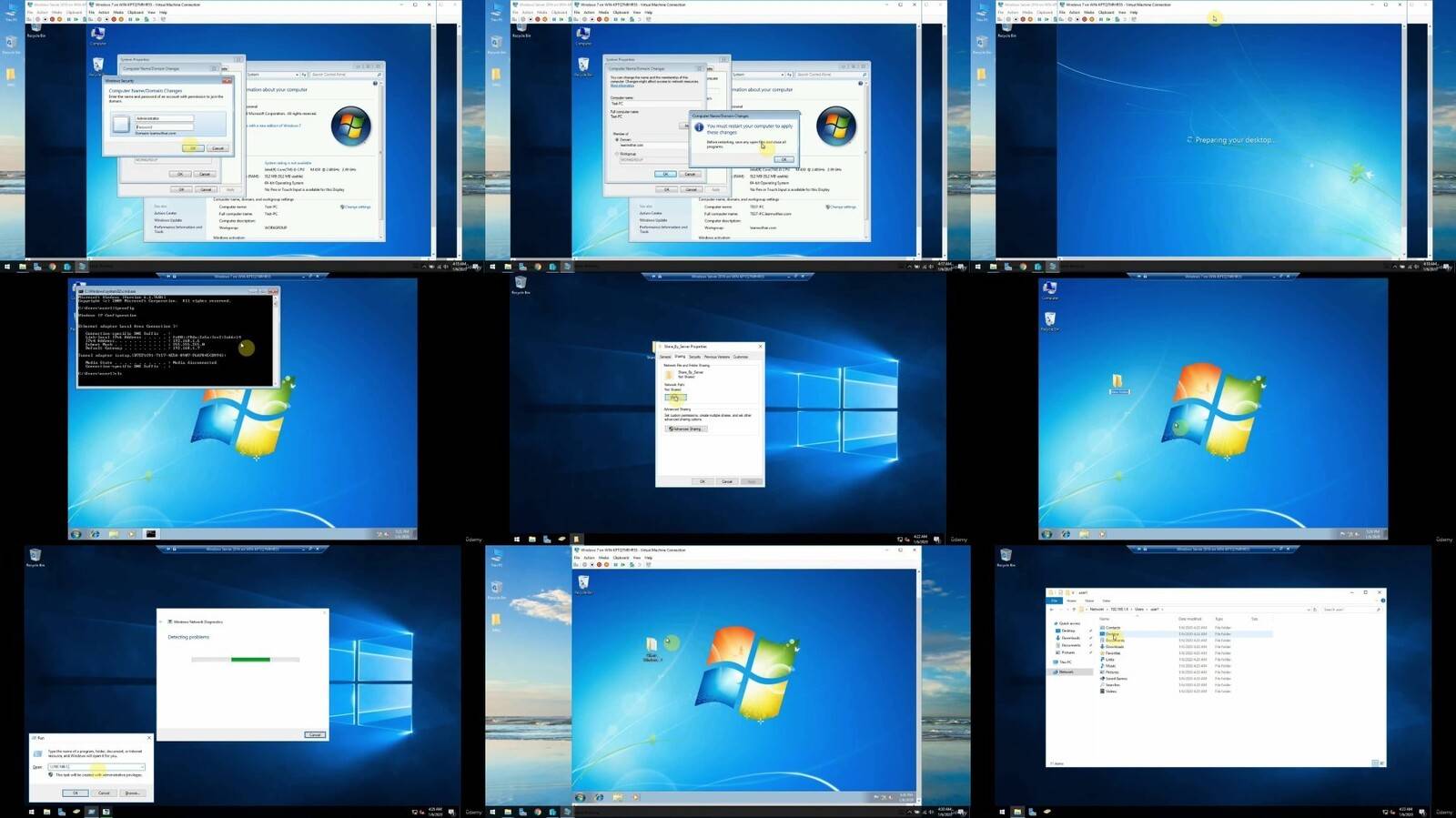Image resolution: width=1456 pixels, height=818 pixels.
Task: Refresh the user1 Explorer address bar
Action: click(x=1315, y=609)
